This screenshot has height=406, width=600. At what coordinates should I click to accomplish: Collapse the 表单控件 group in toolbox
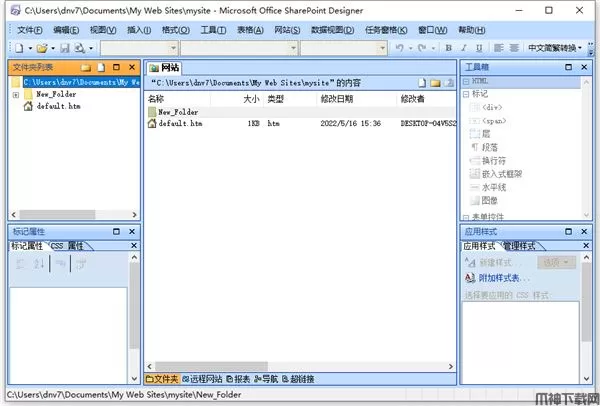tap(466, 217)
